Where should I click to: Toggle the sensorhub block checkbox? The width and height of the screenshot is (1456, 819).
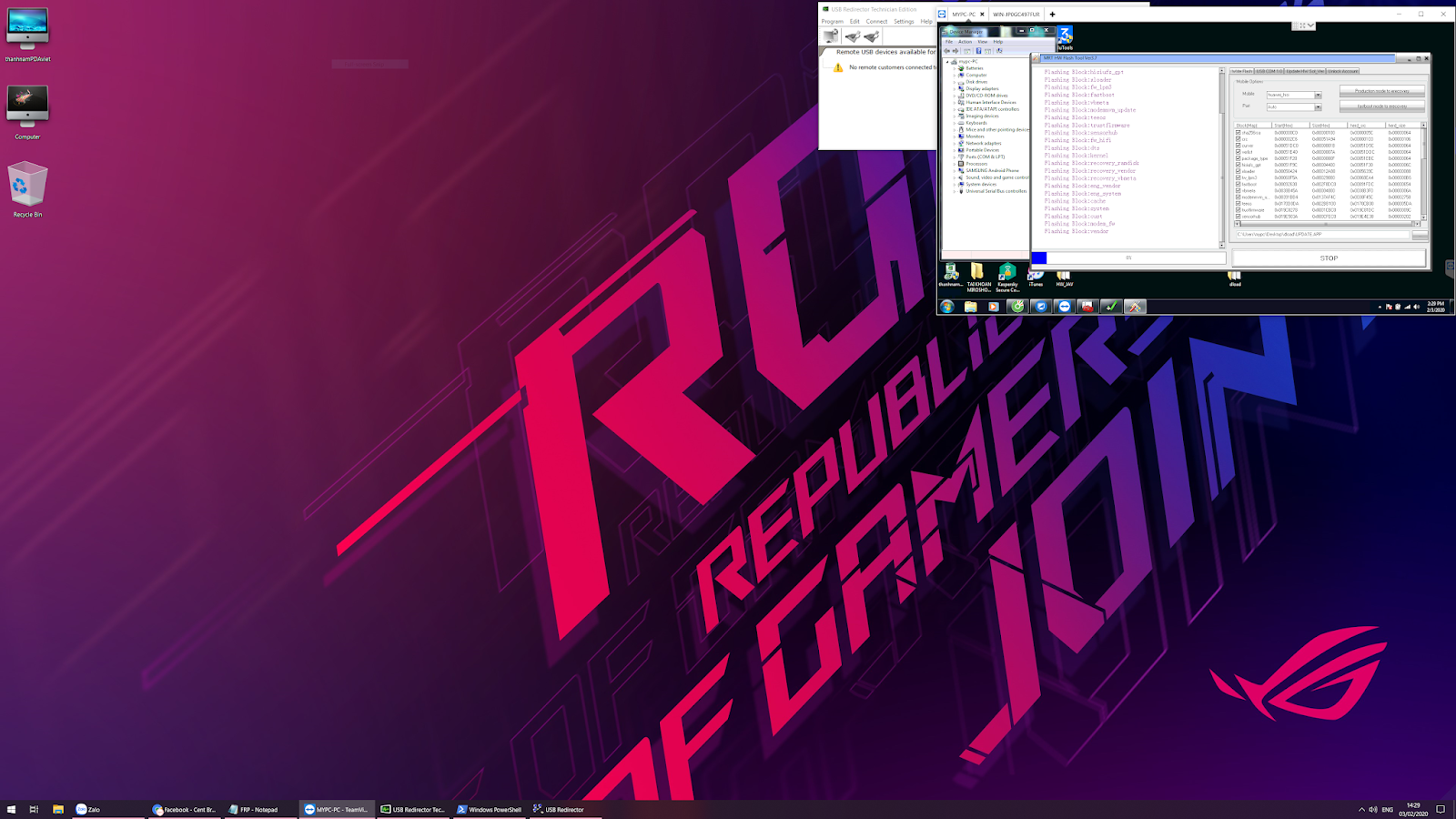pos(1239,217)
